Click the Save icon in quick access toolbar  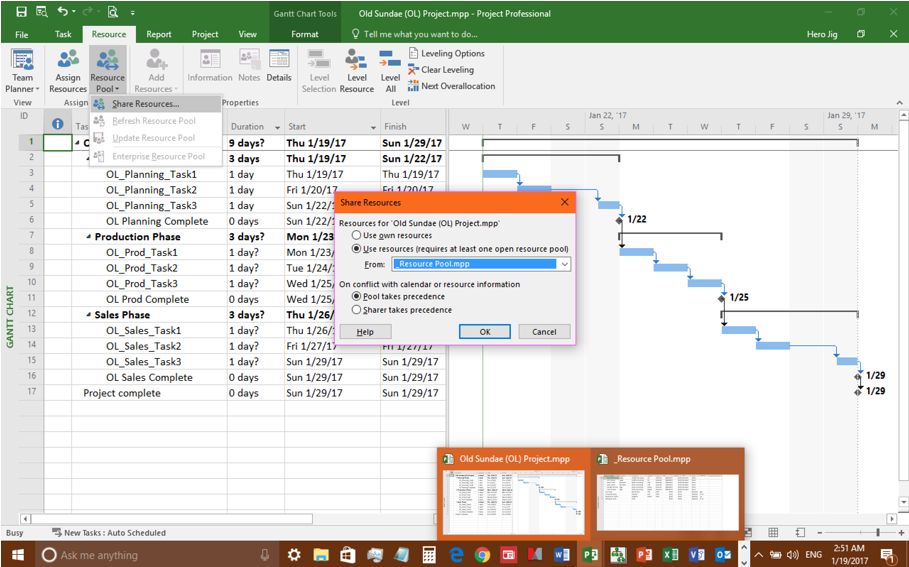21,12
